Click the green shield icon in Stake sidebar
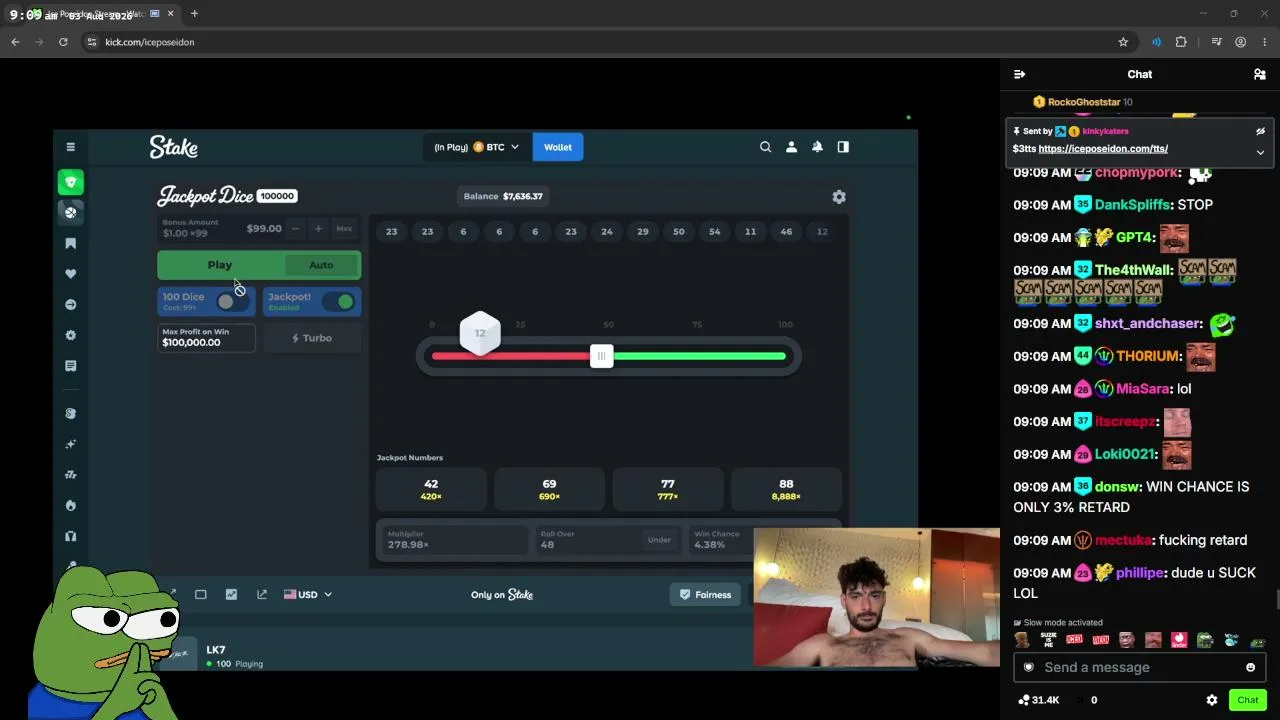1280x720 pixels. coord(70,182)
